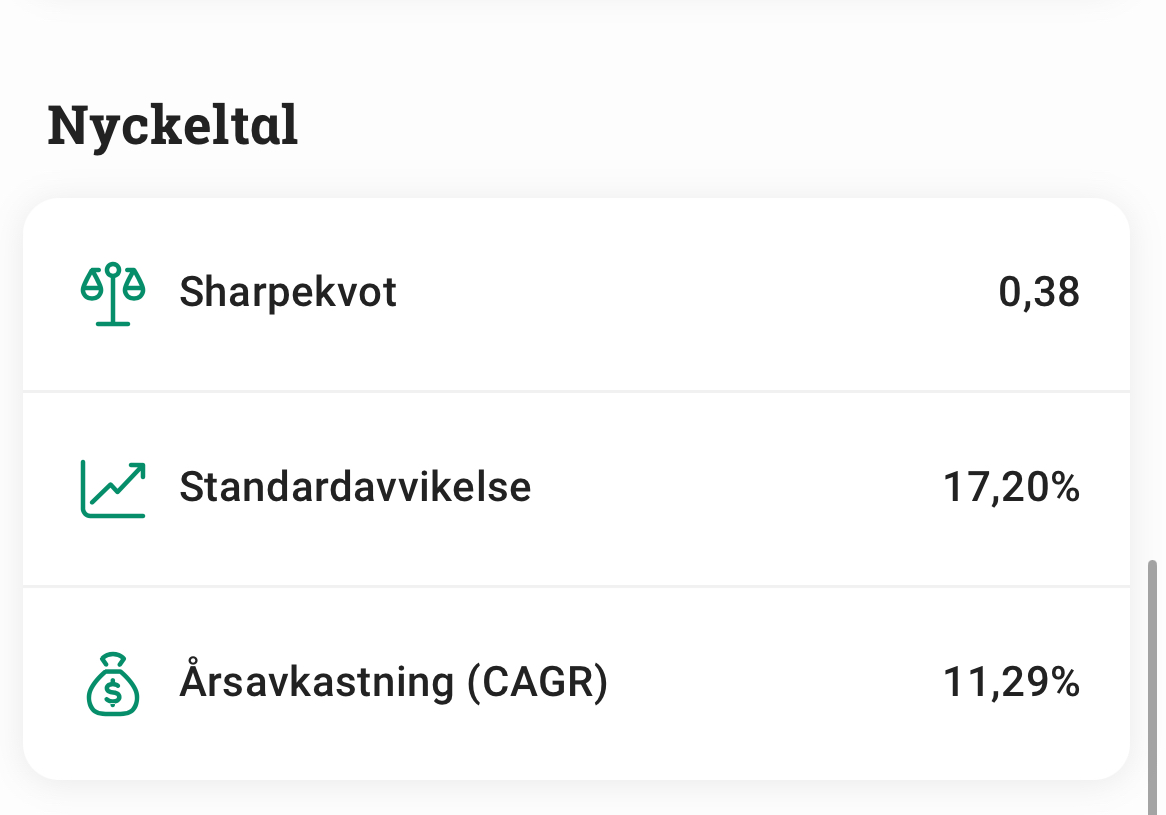Click the divider line above the Årsavkastning row
1166x815 pixels.
[x=576, y=586]
